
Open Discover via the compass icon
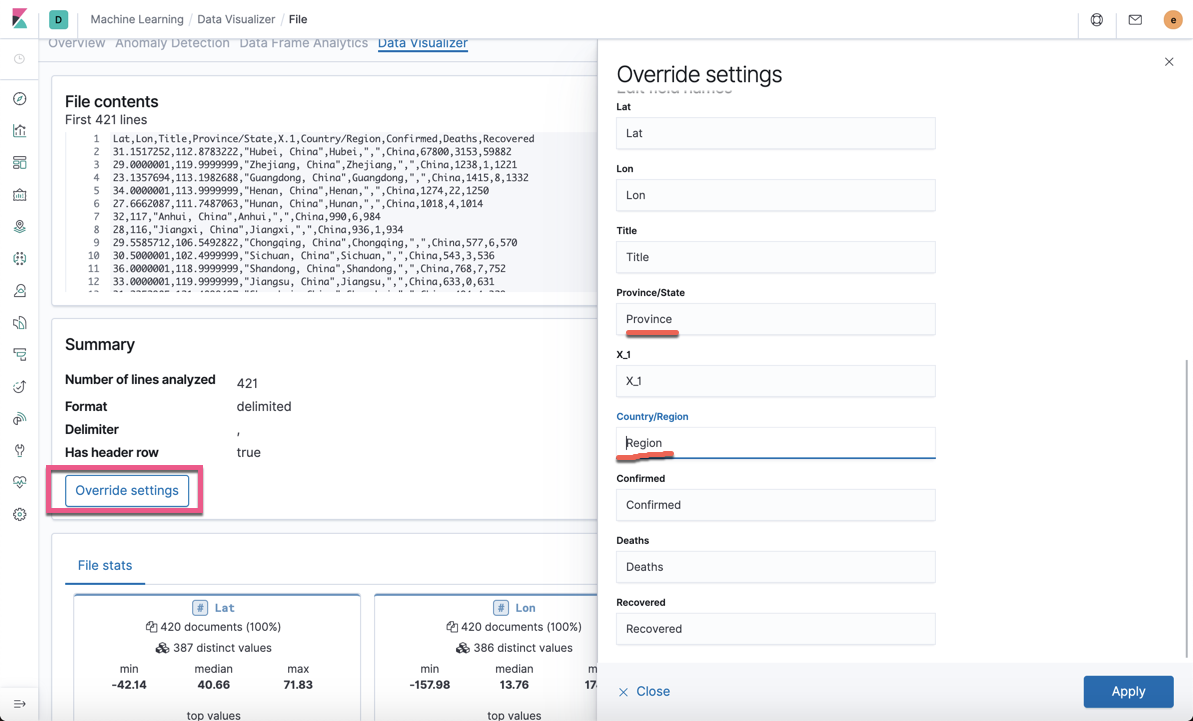click(x=21, y=99)
